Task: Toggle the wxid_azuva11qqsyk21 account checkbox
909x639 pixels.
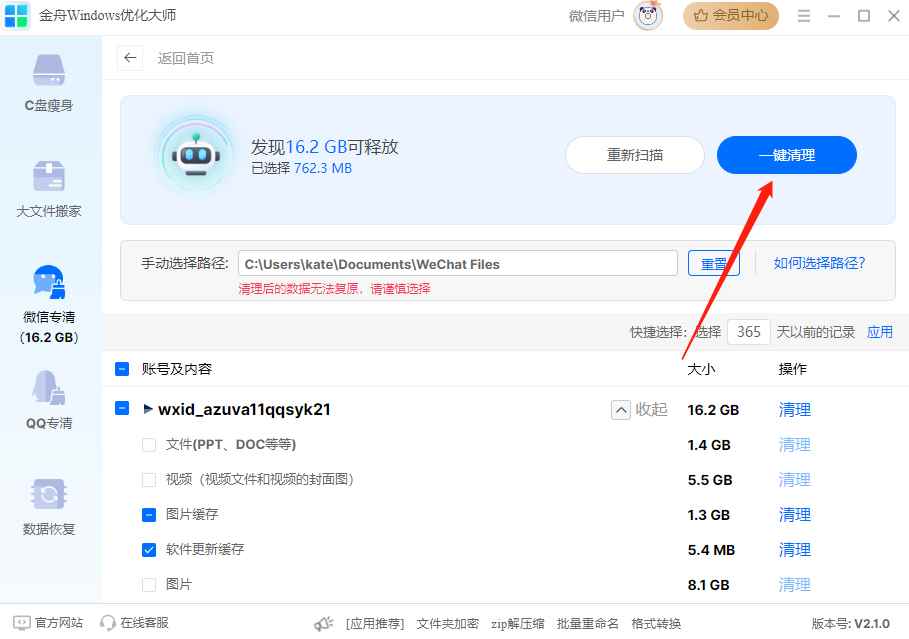Action: click(122, 408)
